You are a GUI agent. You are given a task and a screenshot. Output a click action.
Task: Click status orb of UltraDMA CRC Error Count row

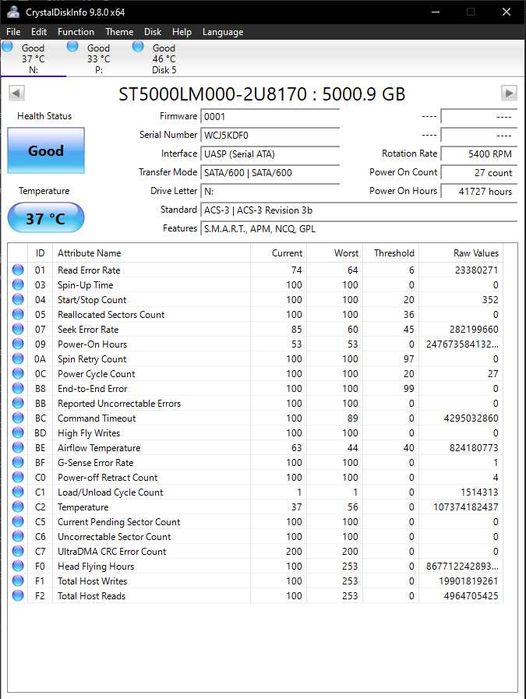click(18, 551)
